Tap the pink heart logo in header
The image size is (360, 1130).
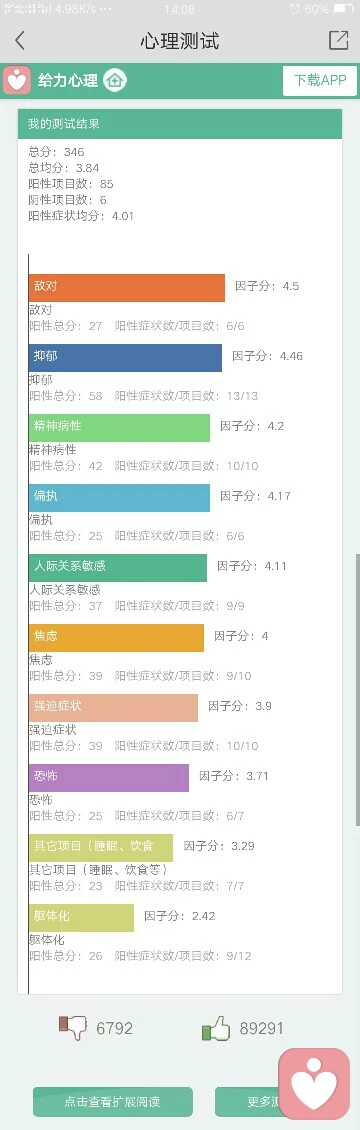point(17,80)
